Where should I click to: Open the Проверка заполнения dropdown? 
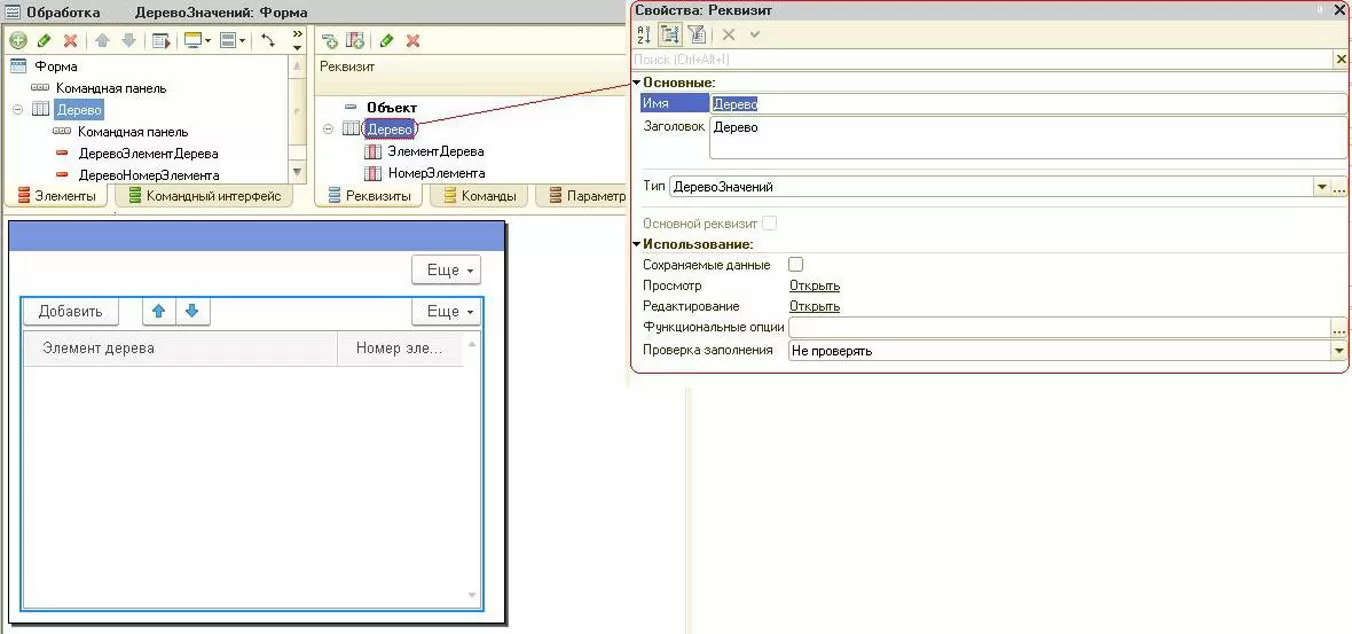(1339, 351)
